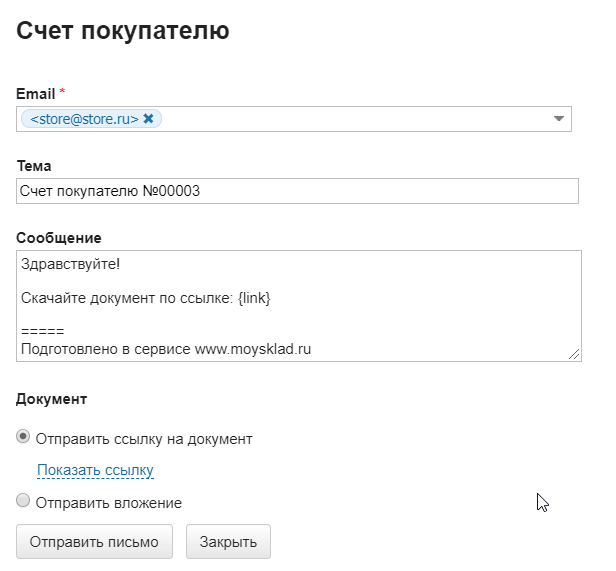Place cursor on the {link} placeholder in message
616x571 pixels.
pos(254,298)
